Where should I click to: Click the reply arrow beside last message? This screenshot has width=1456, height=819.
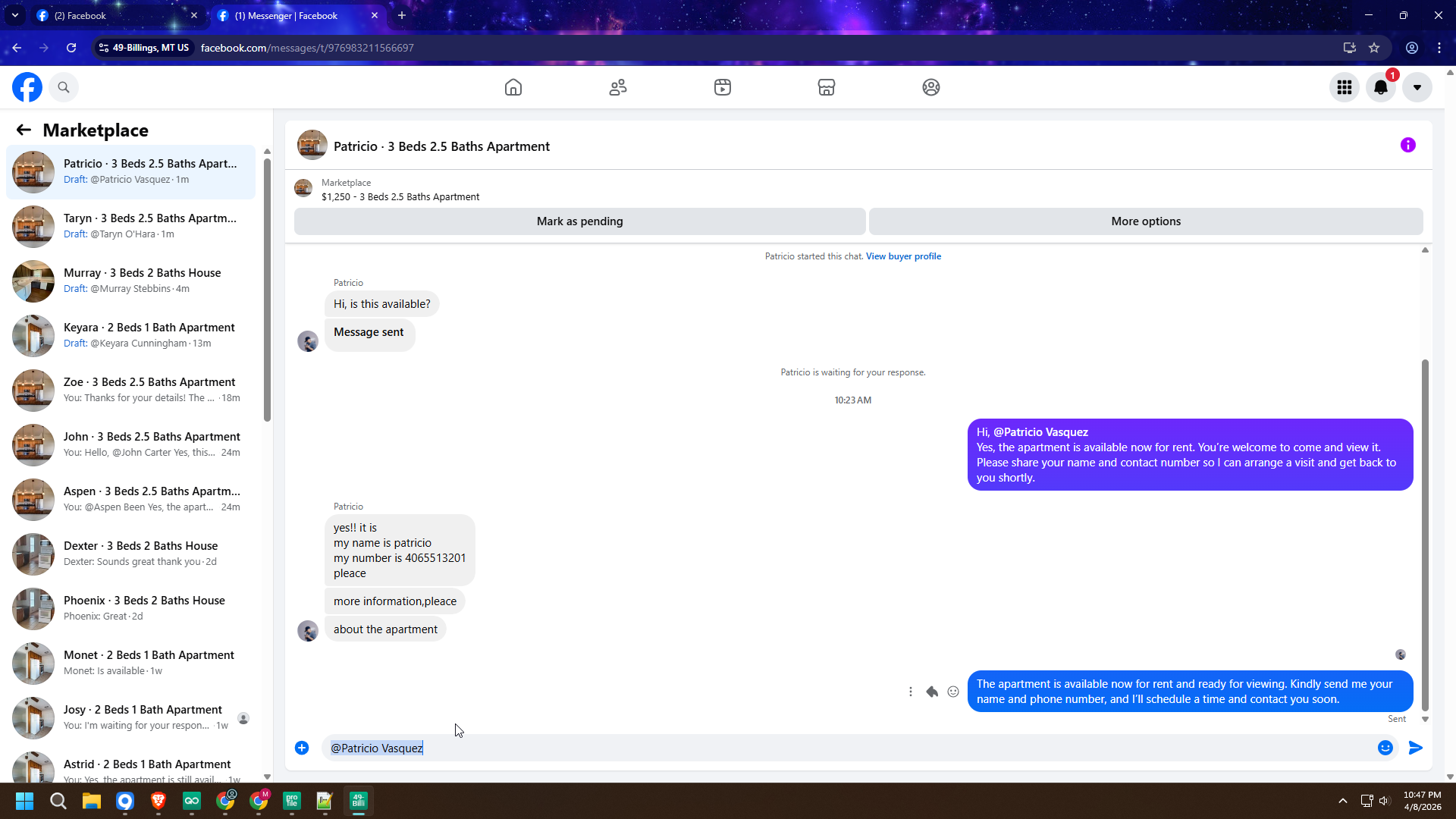coord(932,692)
